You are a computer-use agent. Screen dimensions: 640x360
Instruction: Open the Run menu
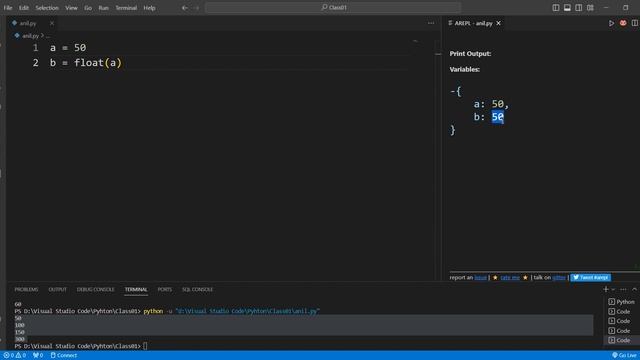pos(104,8)
